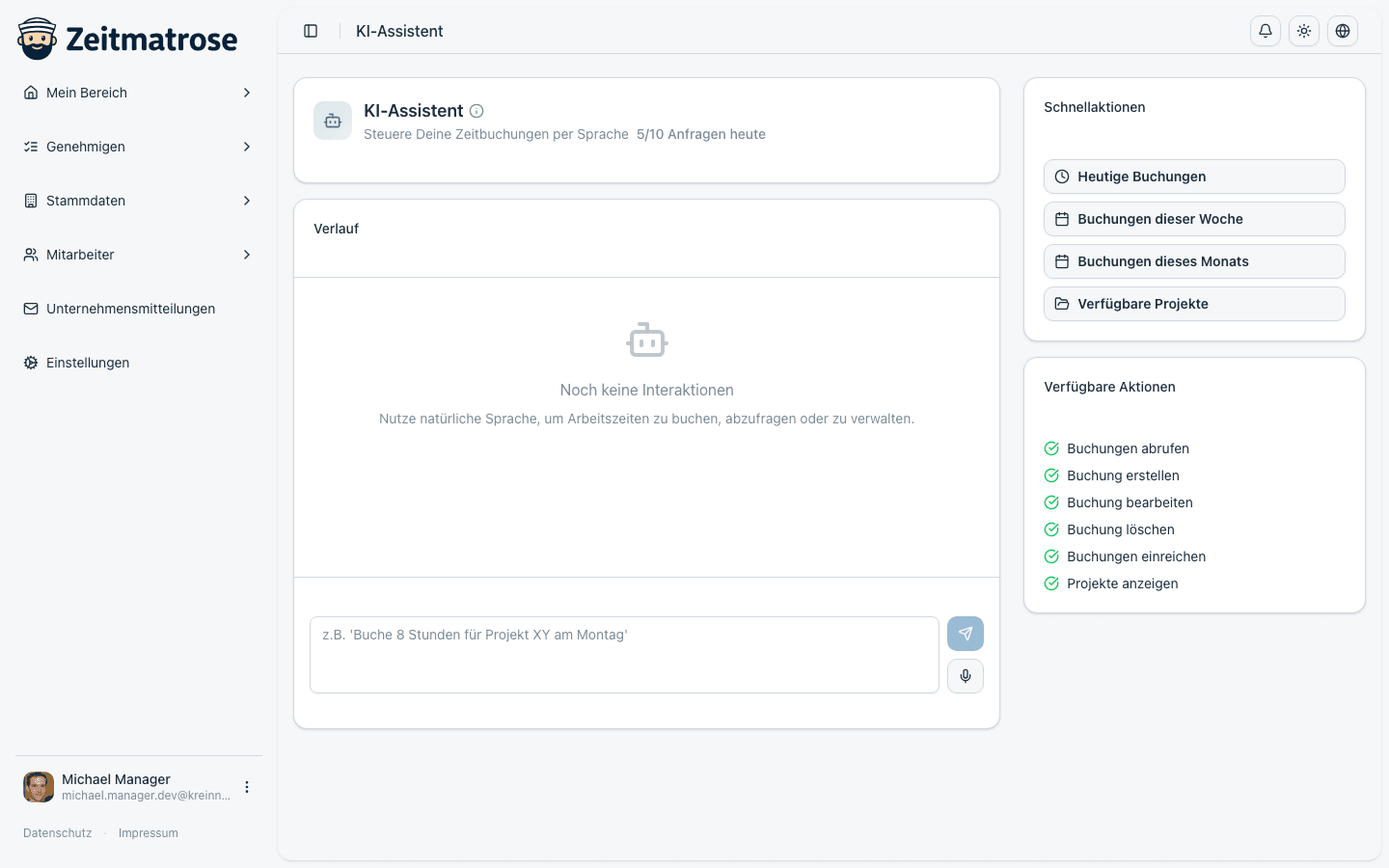Click Buchungen dieses Monats quick action
This screenshot has height=868, width=1389.
1194,261
